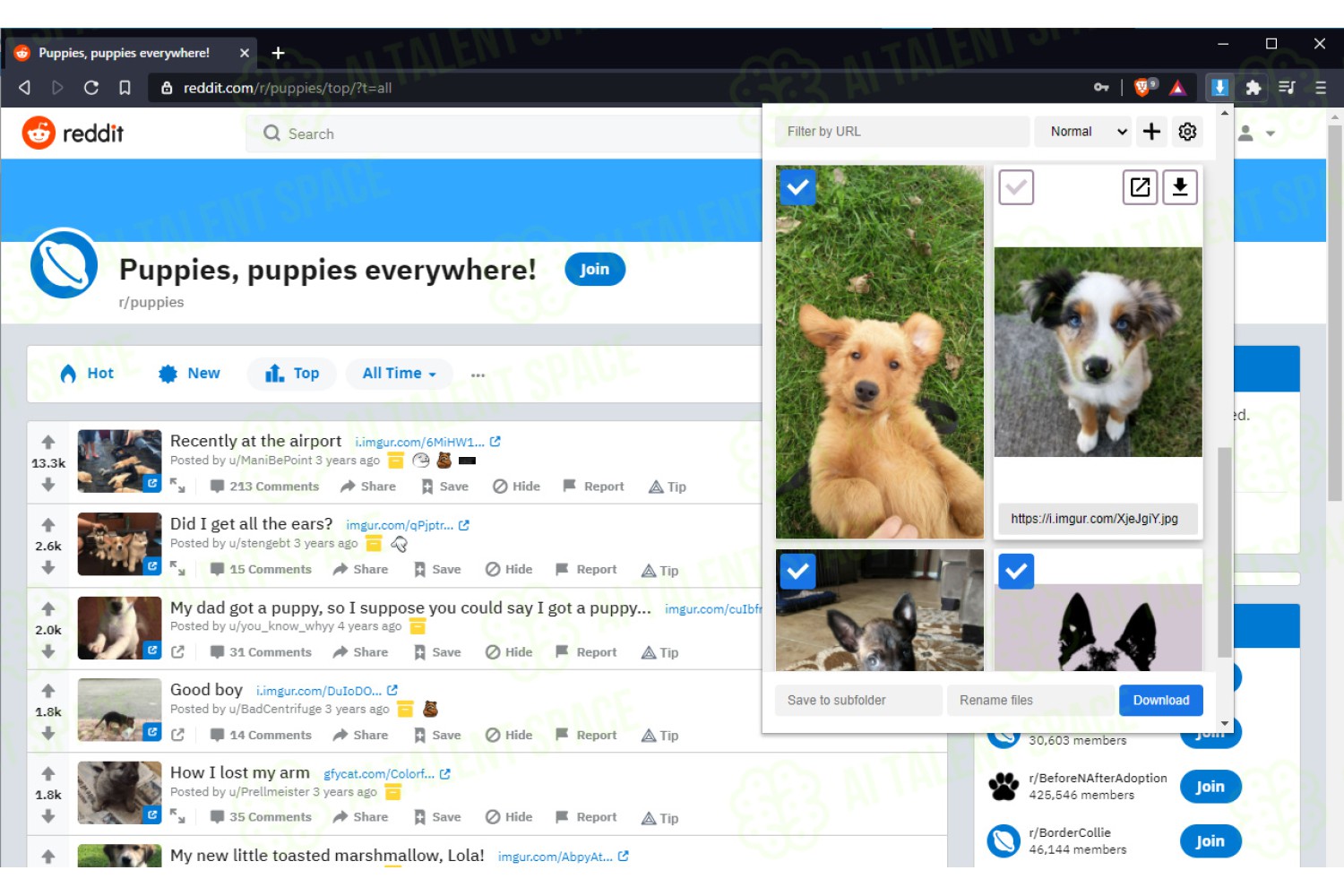Click the reddit Search box
This screenshot has width=1344, height=896.
click(504, 134)
